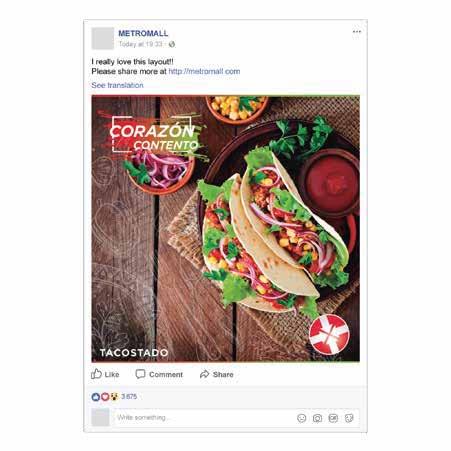Click the wow face reaction icon
Image resolution: width=451 pixels, height=451 pixels.
point(114,397)
